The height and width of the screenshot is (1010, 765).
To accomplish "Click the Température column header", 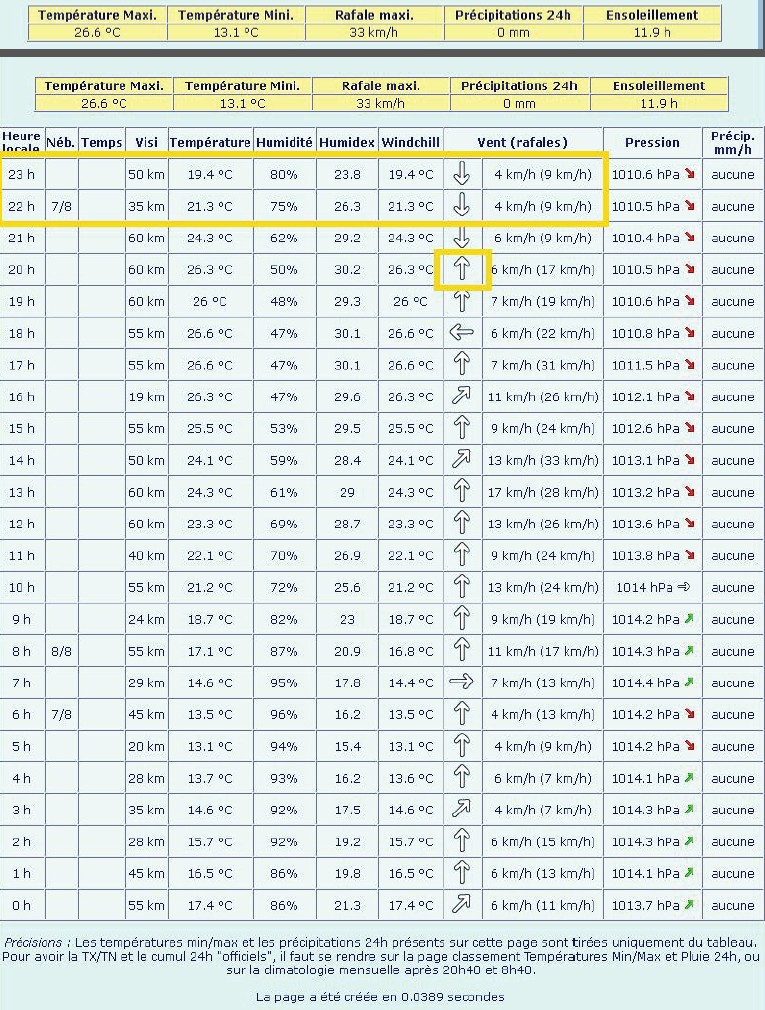I will [x=210, y=143].
